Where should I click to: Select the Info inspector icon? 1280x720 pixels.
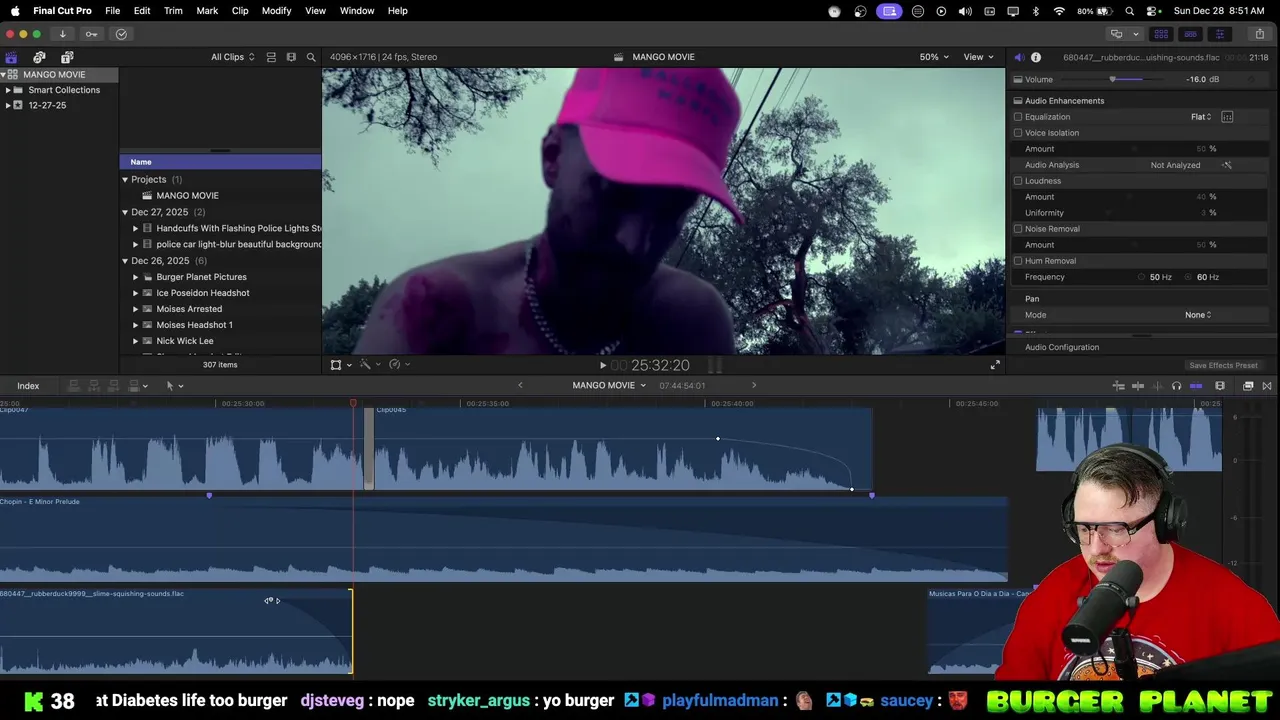[x=1036, y=57]
